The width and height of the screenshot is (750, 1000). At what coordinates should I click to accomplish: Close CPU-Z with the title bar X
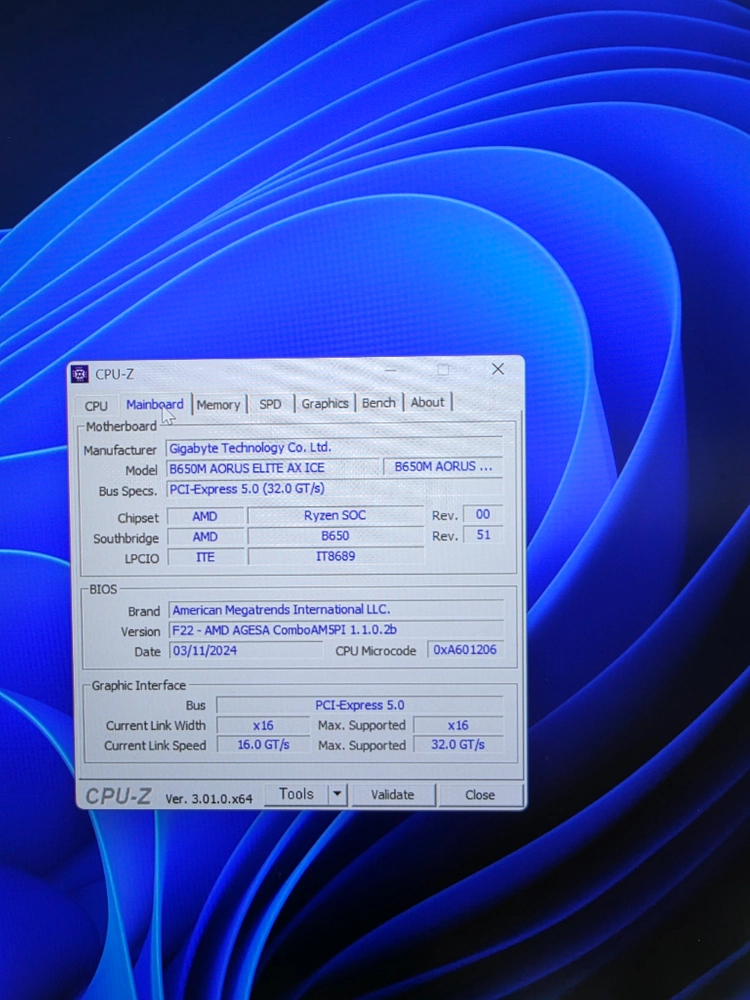tap(498, 369)
